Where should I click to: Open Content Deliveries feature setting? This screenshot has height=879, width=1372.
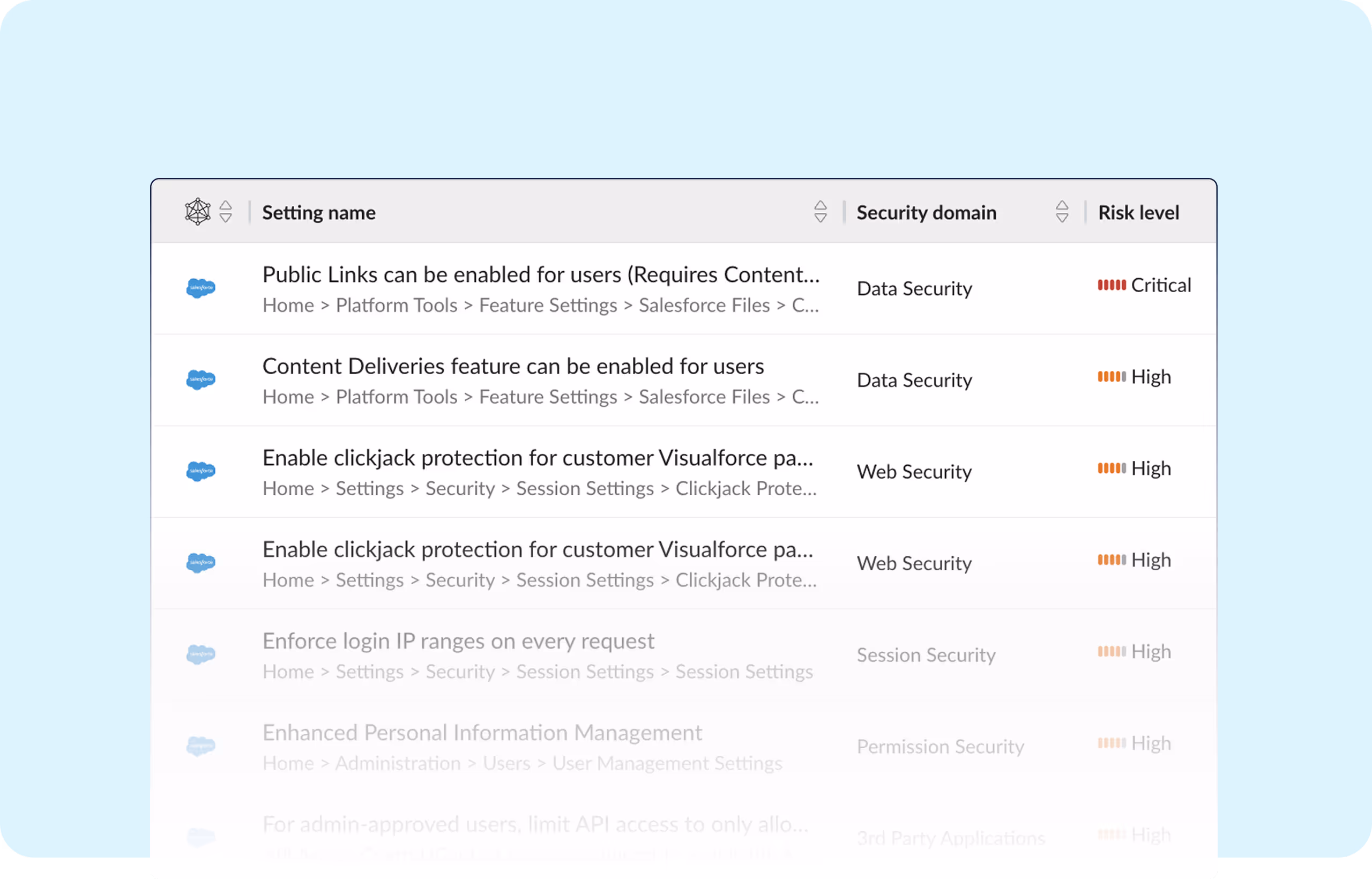click(512, 367)
